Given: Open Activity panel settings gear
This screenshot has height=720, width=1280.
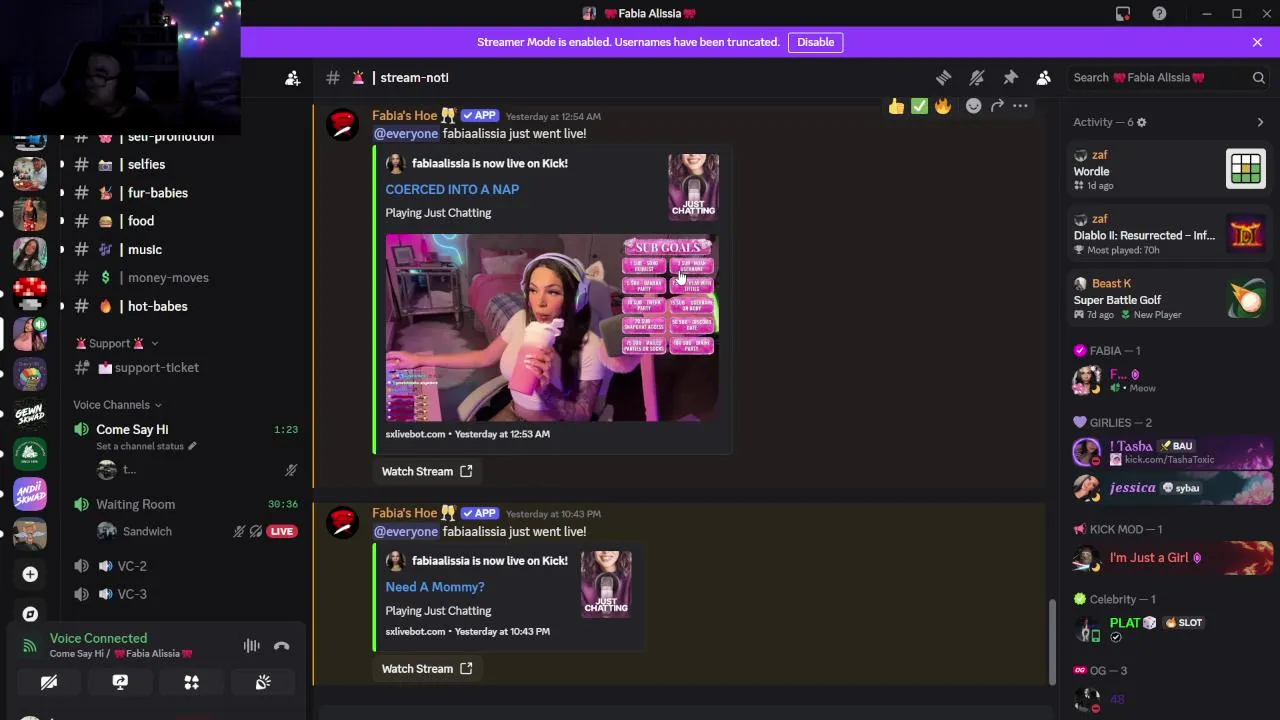Looking at the screenshot, I should 1141,122.
